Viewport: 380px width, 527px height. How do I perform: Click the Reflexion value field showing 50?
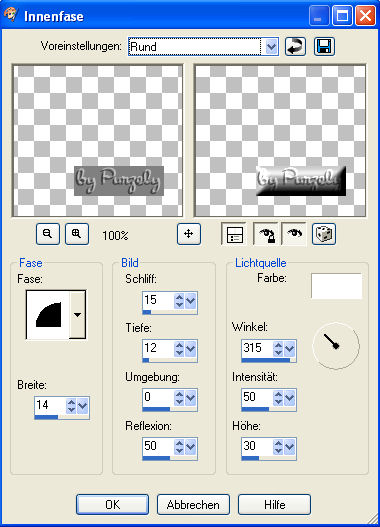[x=158, y=446]
